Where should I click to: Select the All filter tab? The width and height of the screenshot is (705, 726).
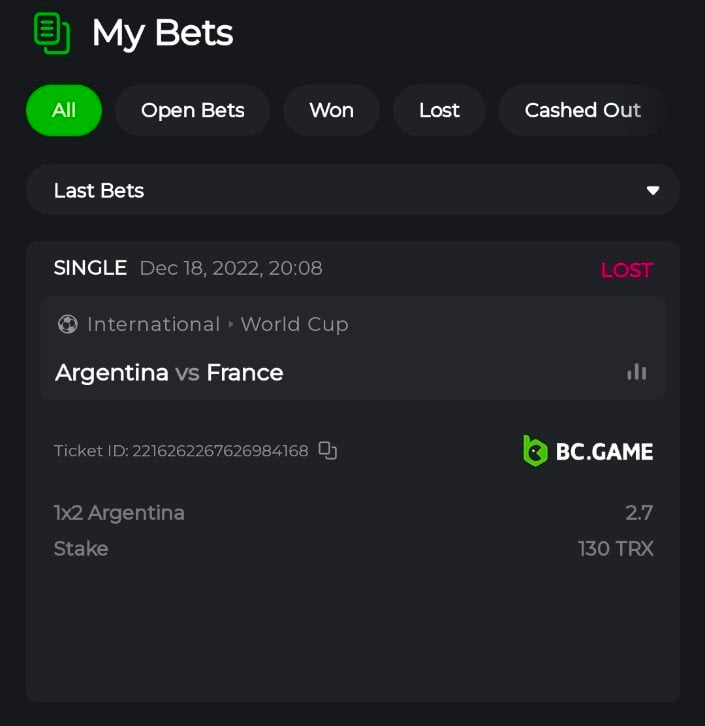[64, 110]
